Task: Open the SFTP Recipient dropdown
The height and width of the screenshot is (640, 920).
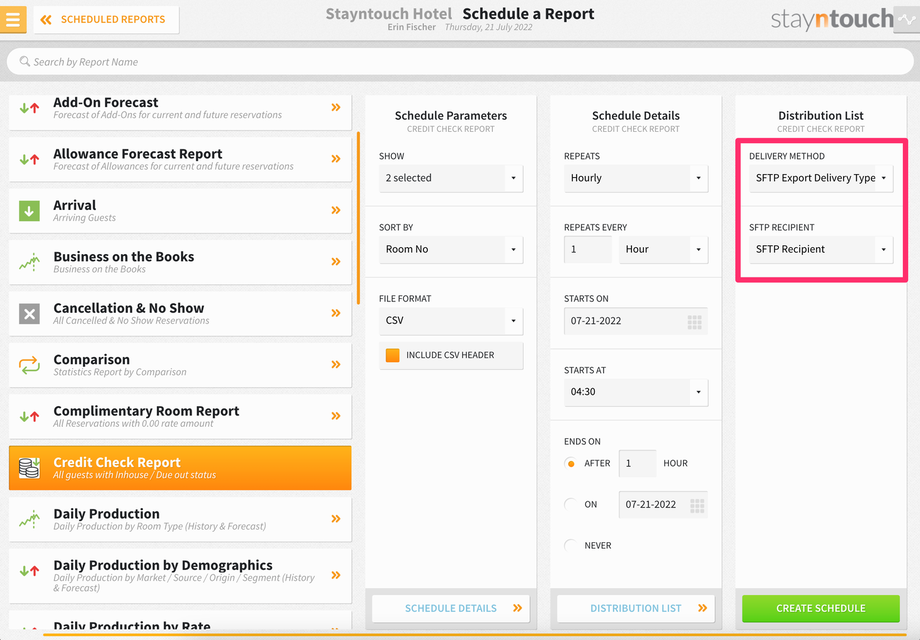Action: click(x=821, y=249)
